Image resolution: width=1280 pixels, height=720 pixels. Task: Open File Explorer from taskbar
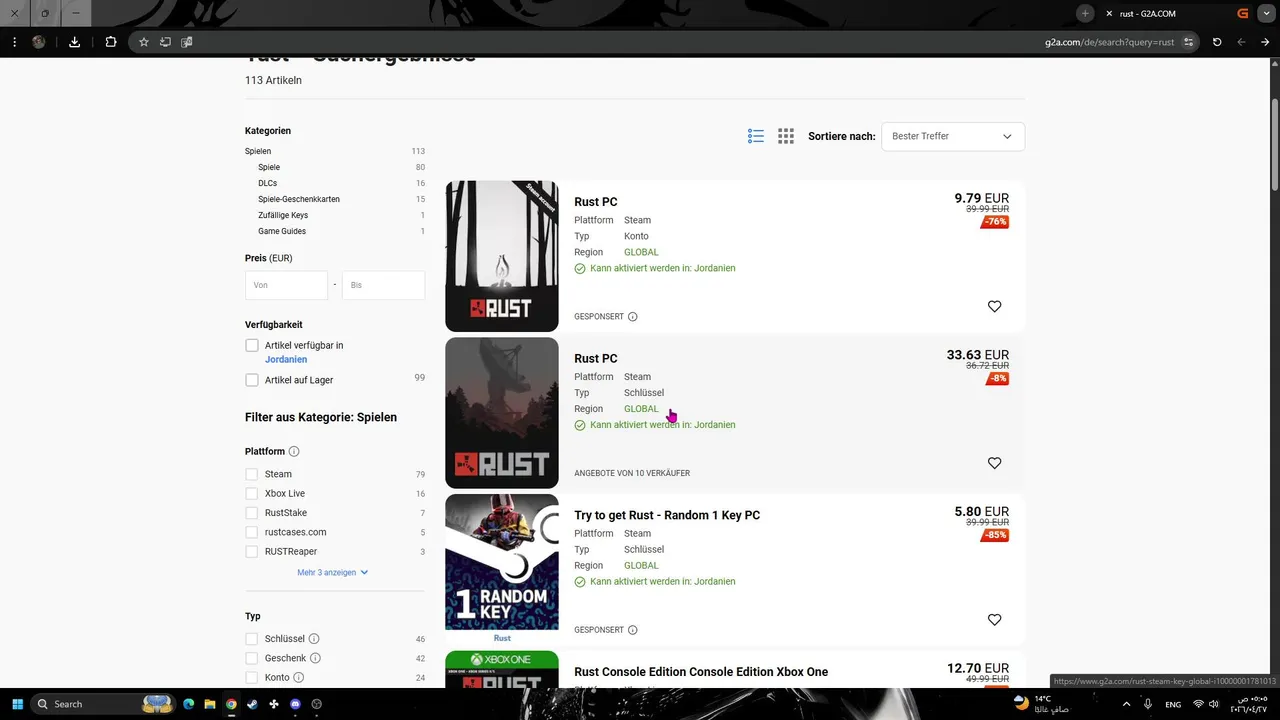tap(209, 704)
